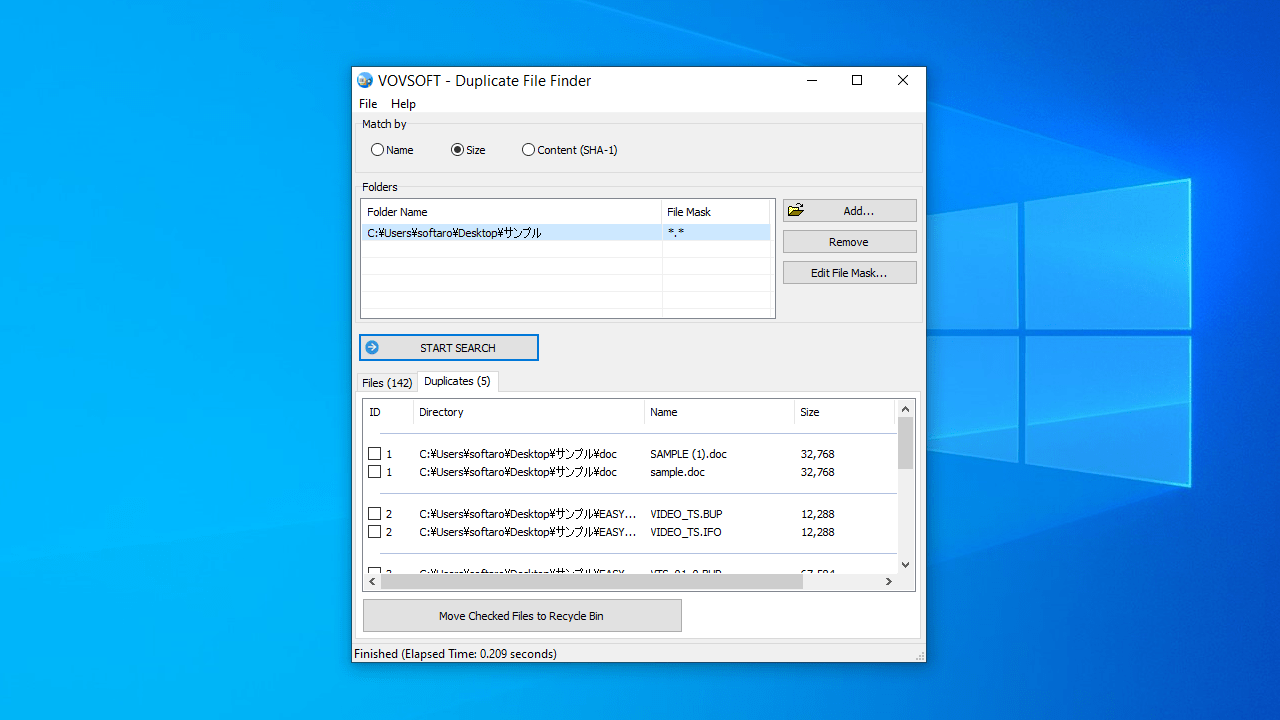Open the Help menu

[403, 104]
